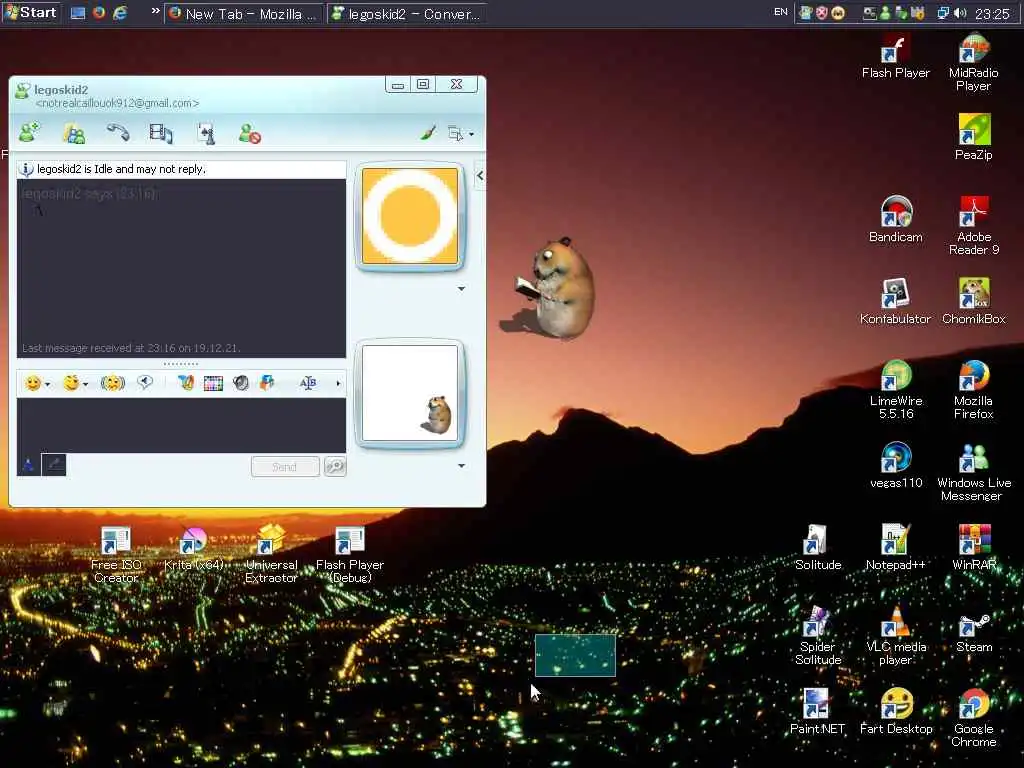
Task: Click the search button next to Send
Action: click(335, 466)
